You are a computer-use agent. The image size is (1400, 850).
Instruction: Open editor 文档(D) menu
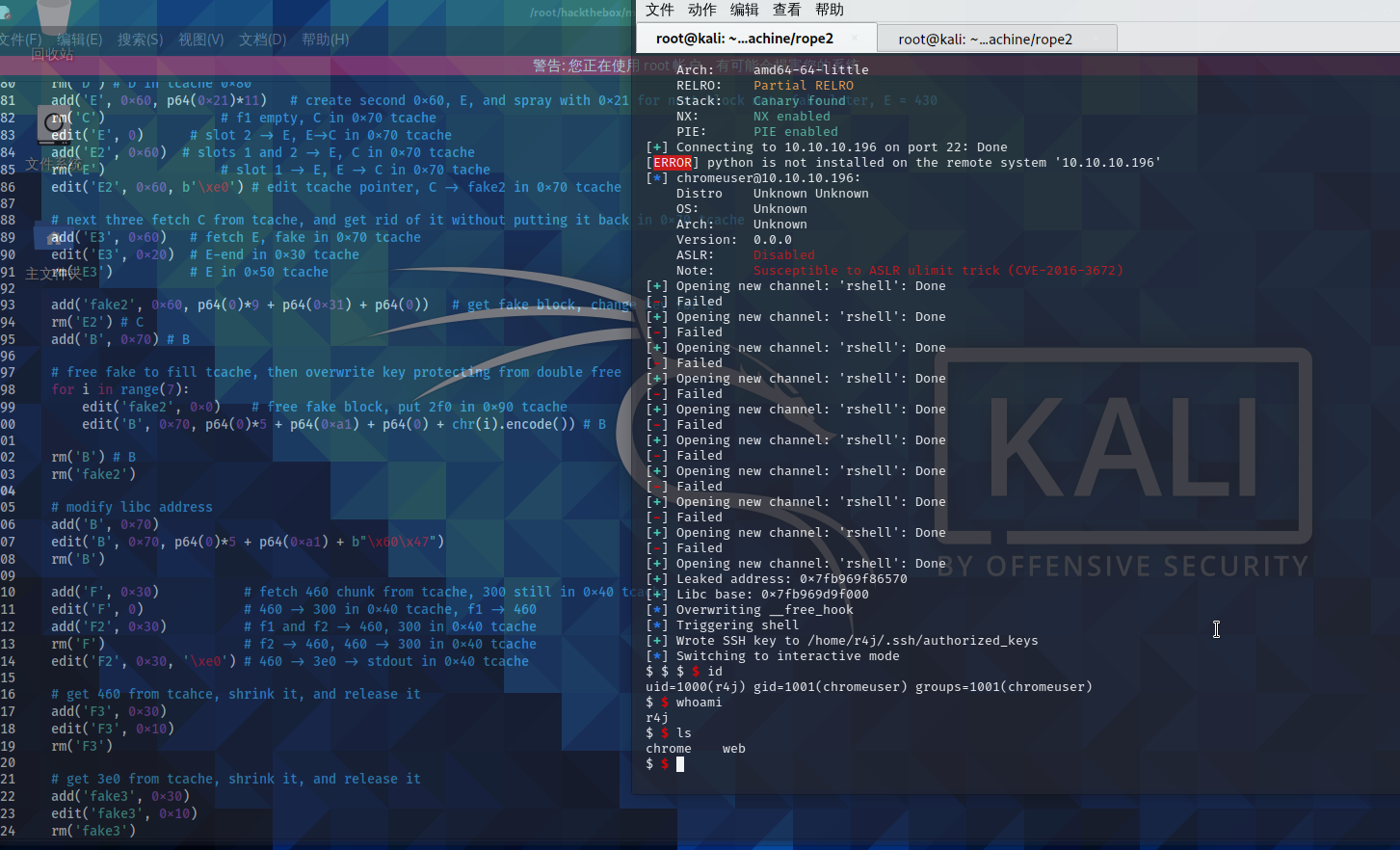[263, 40]
